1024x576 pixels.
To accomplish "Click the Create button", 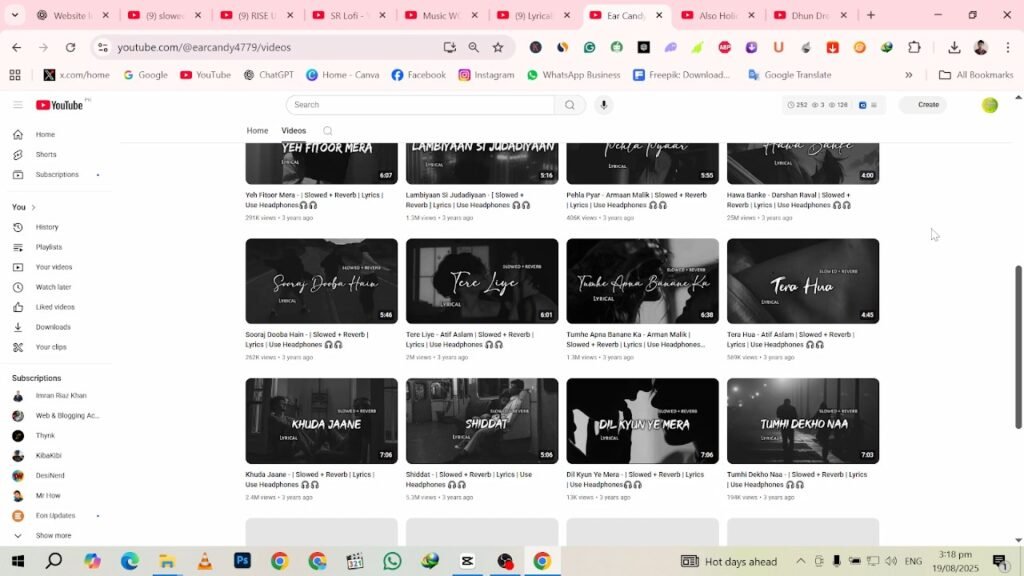I will [x=928, y=105].
